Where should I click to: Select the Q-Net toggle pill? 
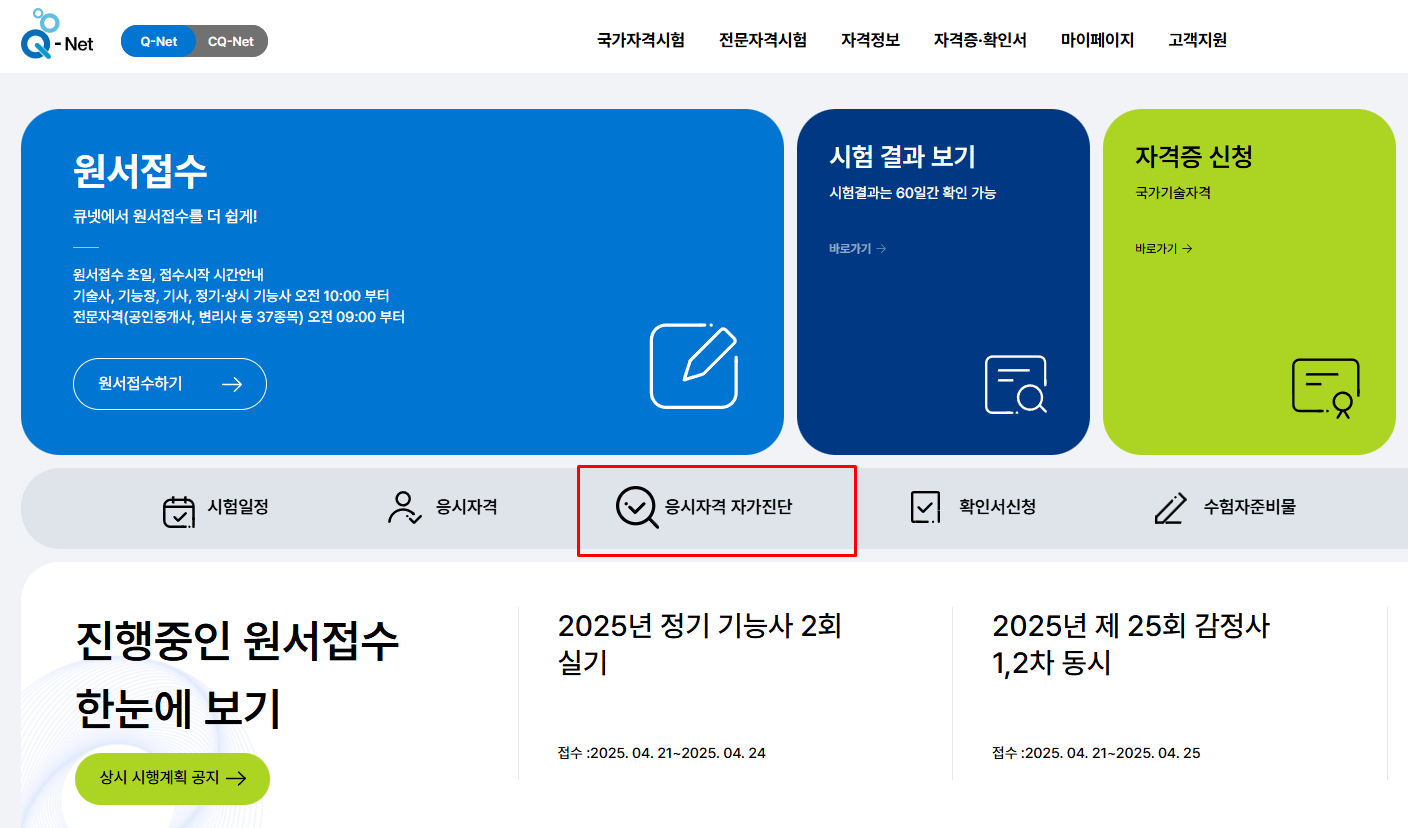pos(159,41)
